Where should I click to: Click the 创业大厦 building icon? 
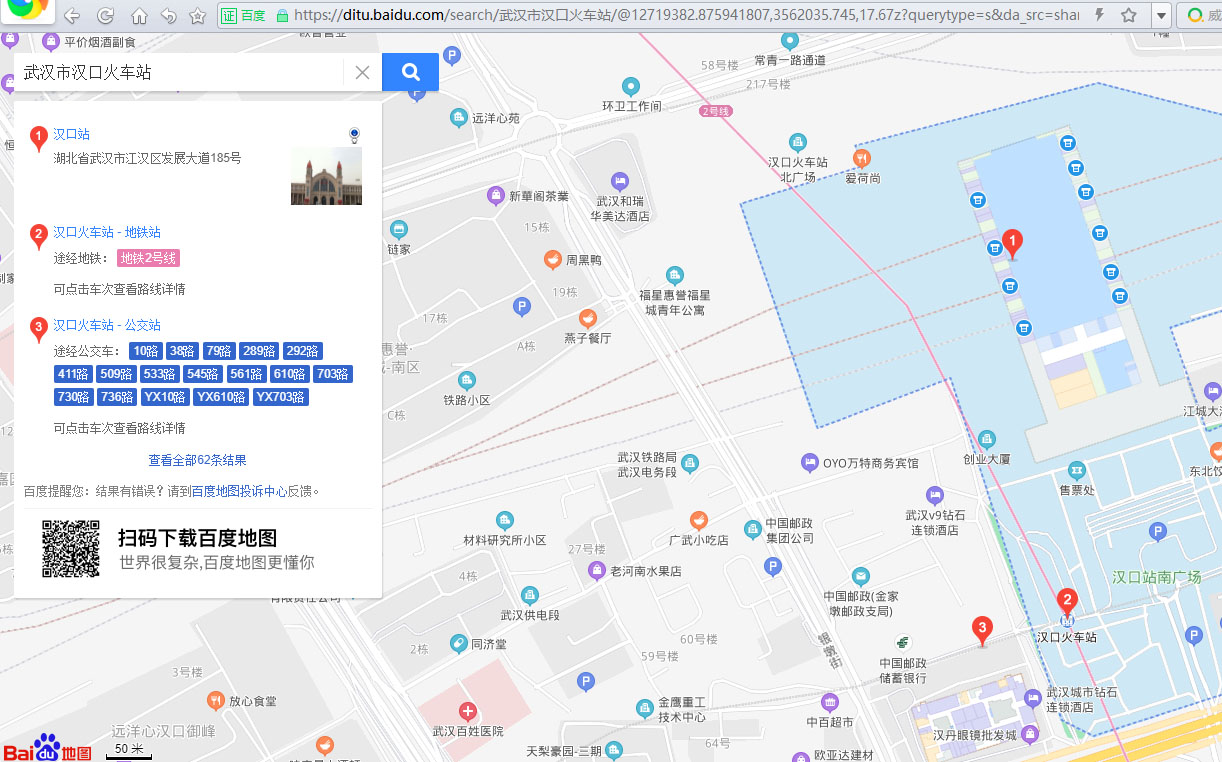(x=987, y=439)
